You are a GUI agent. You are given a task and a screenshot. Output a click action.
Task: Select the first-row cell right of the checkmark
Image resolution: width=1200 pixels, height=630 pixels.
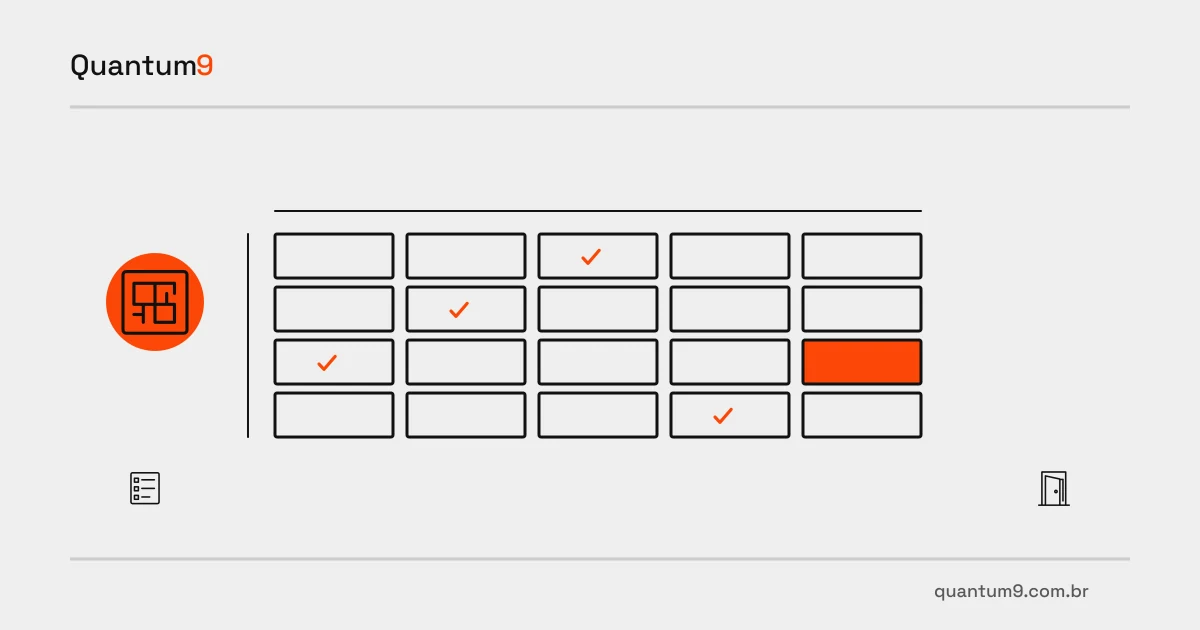click(730, 256)
